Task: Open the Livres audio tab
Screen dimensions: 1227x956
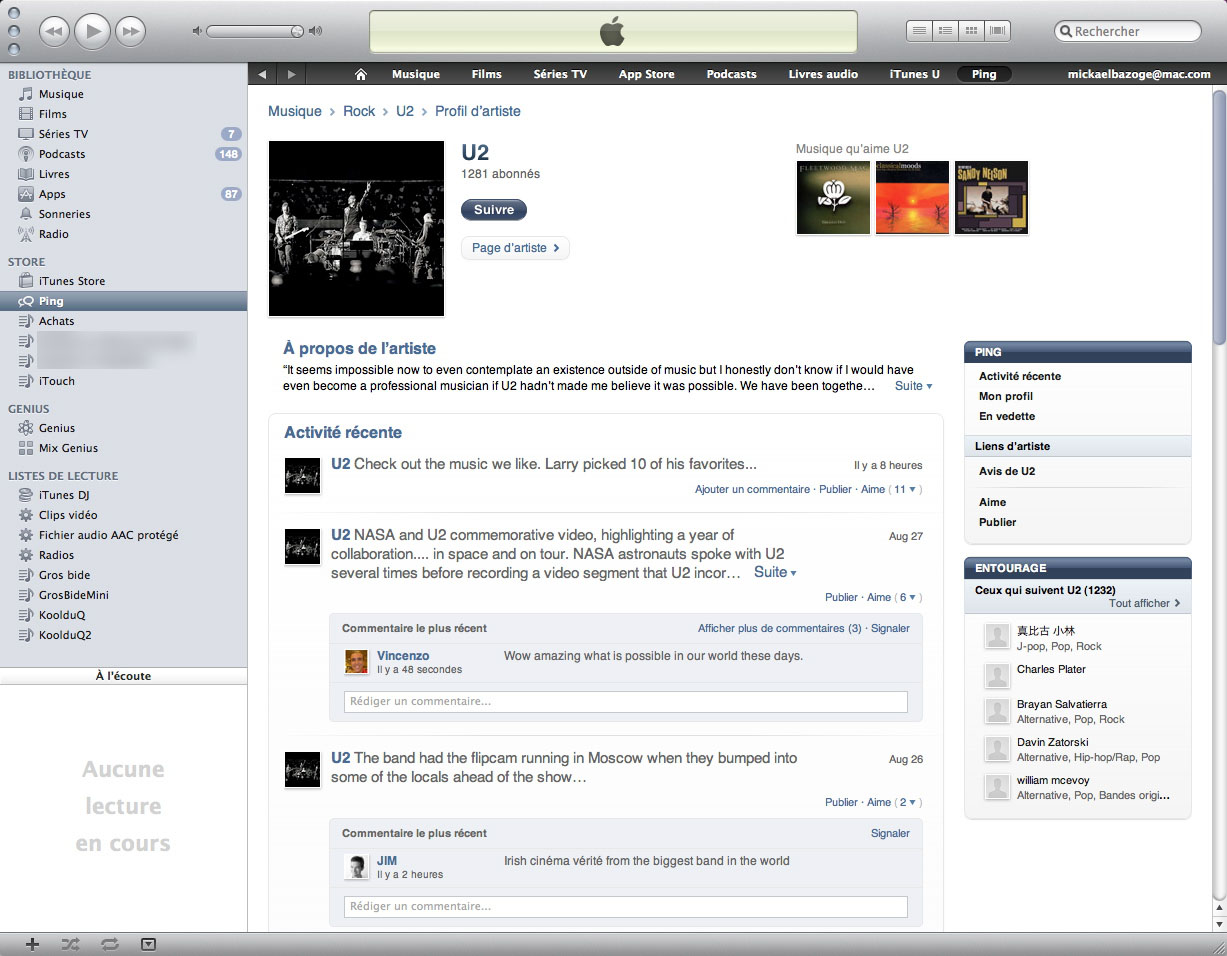Action: coord(824,74)
